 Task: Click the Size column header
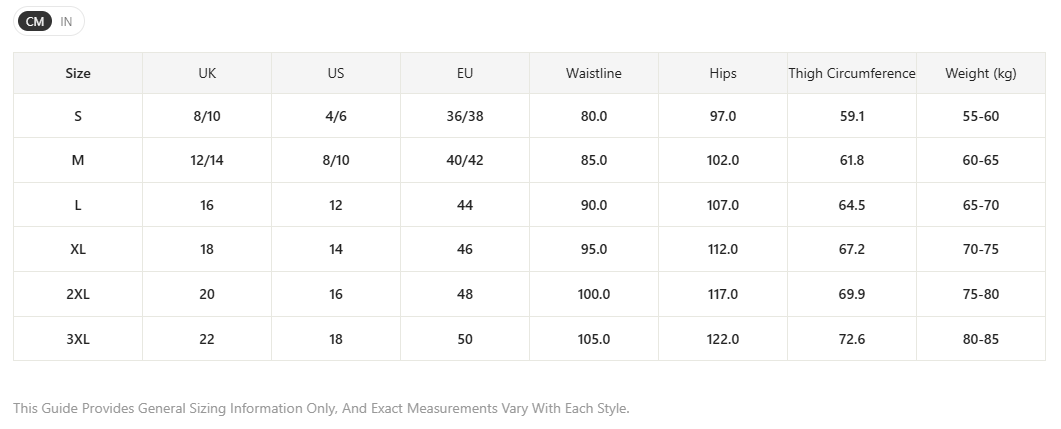(x=78, y=73)
